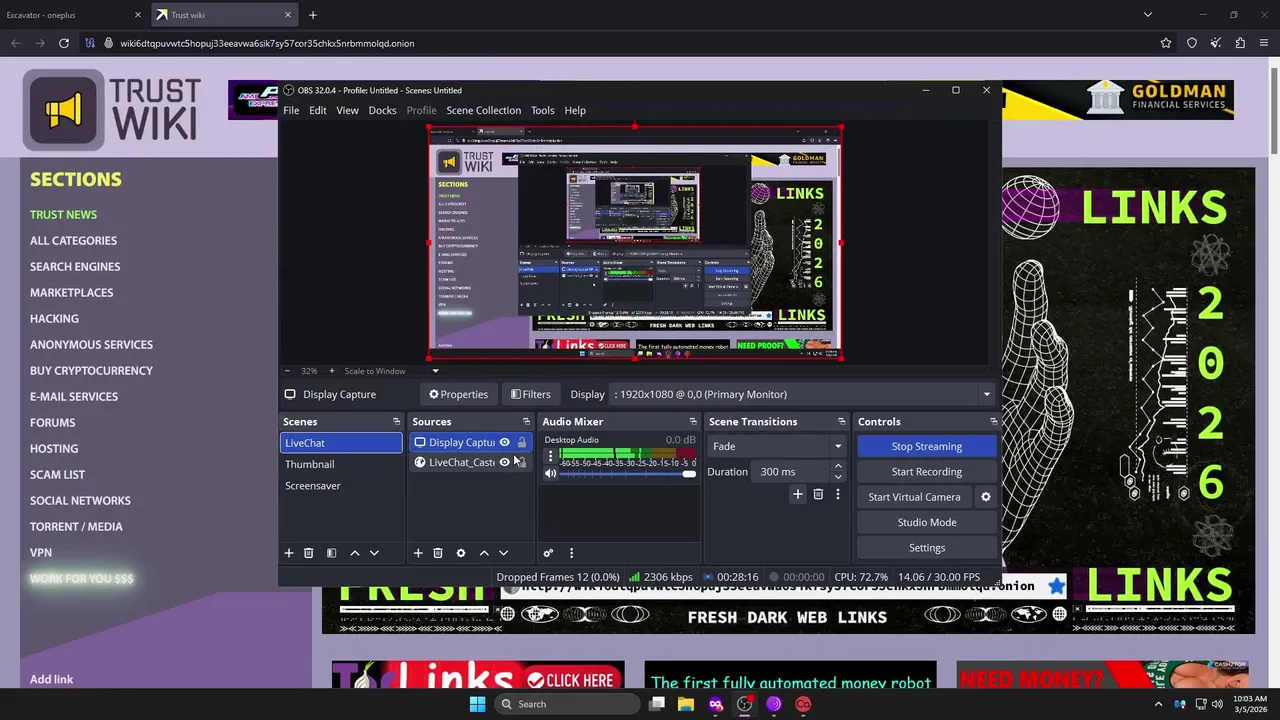The height and width of the screenshot is (720, 1280).
Task: Reload the Trust wiki page in the browser
Action: point(64,43)
